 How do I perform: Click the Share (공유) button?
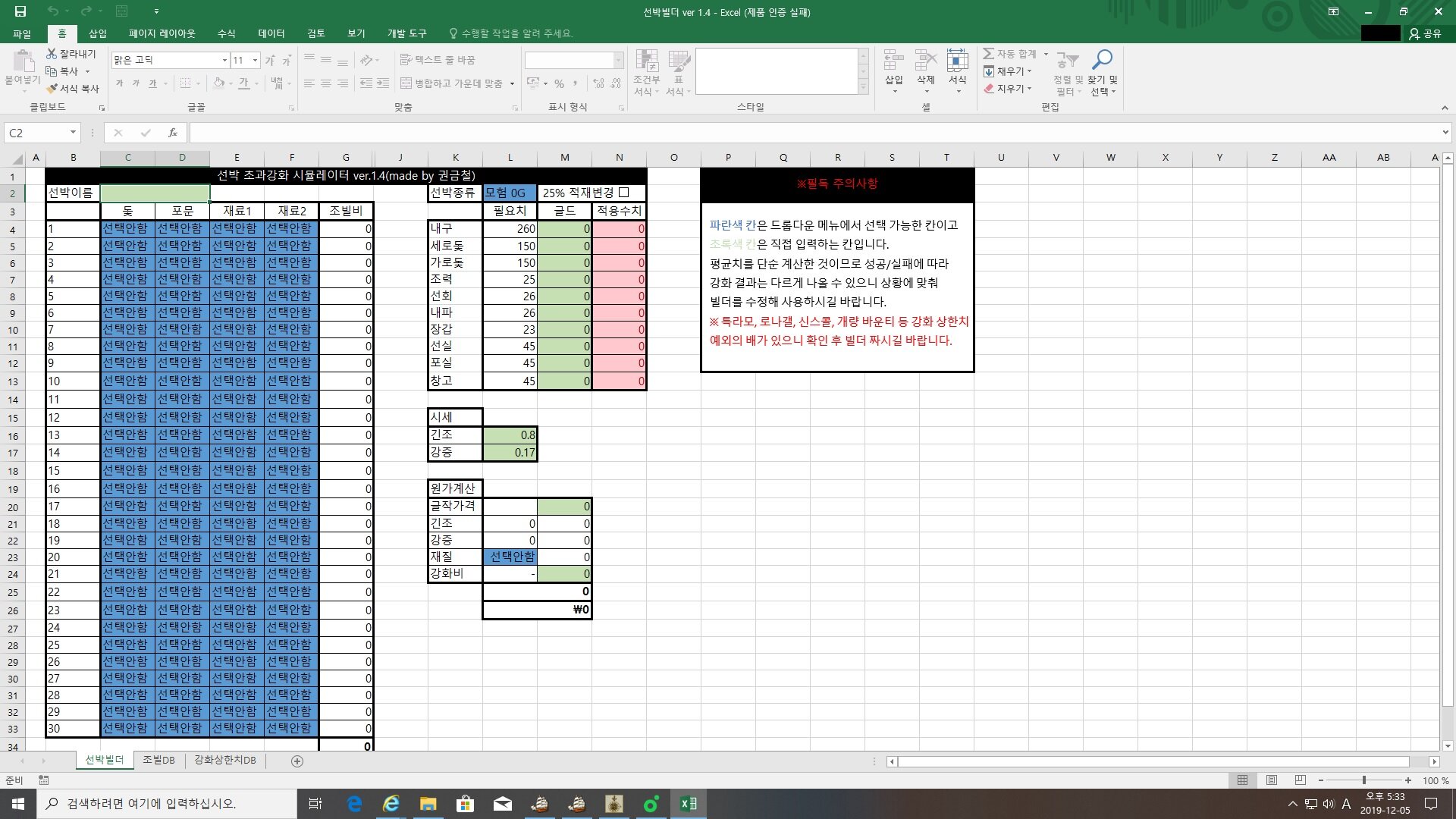coord(1425,33)
